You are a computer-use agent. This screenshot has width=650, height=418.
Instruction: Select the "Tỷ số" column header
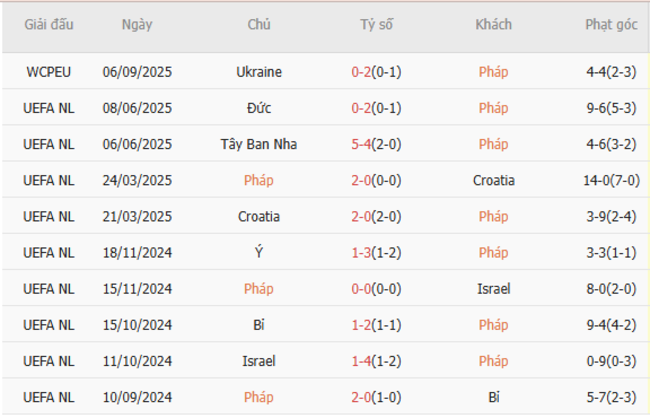[377, 25]
